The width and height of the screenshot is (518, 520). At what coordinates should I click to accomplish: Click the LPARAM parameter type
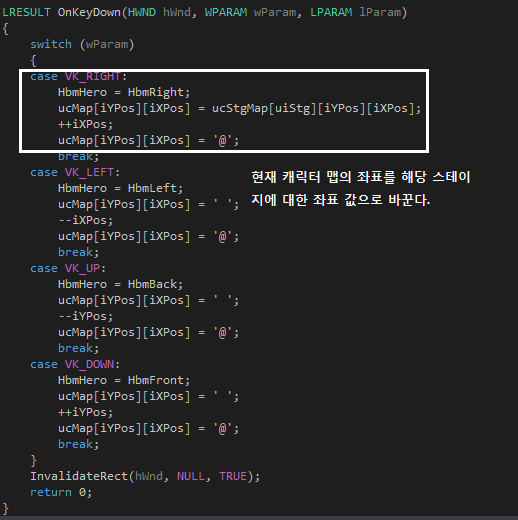(331, 13)
